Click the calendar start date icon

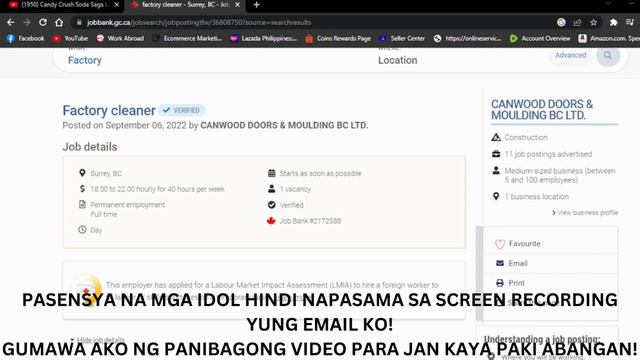click(271, 173)
